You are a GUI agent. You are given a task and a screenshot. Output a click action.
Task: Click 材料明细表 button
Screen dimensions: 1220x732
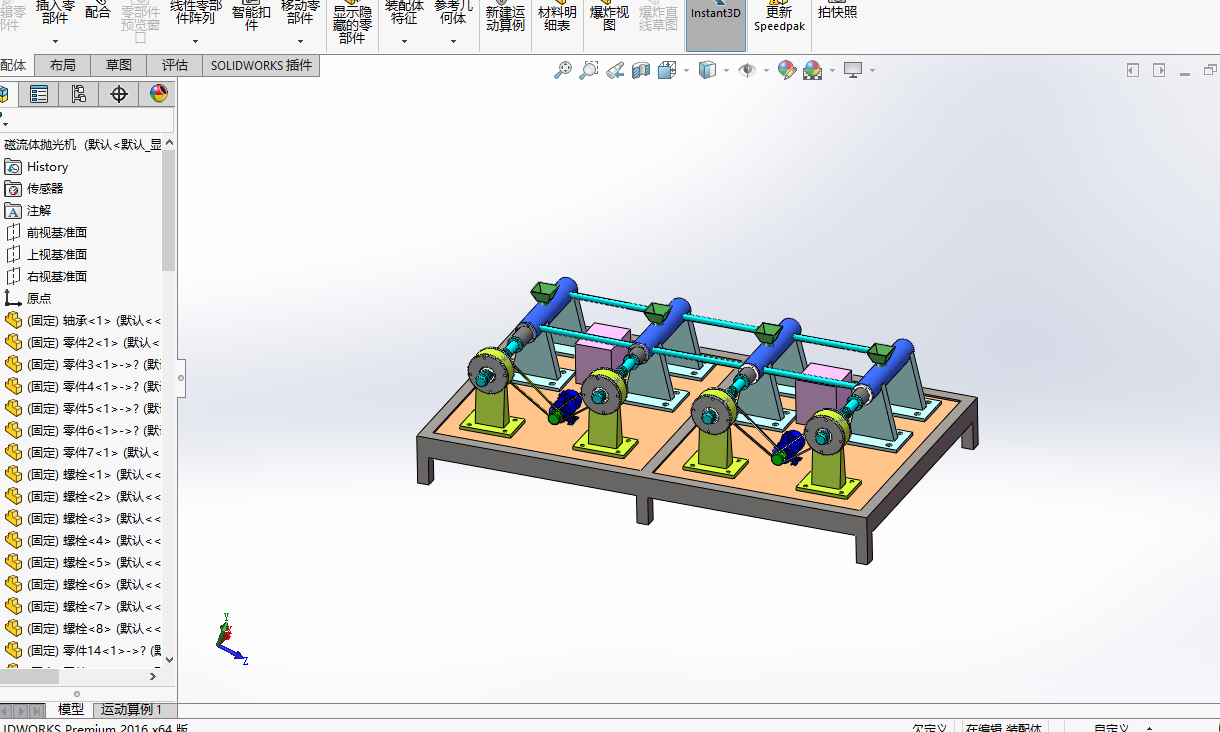tap(557, 17)
